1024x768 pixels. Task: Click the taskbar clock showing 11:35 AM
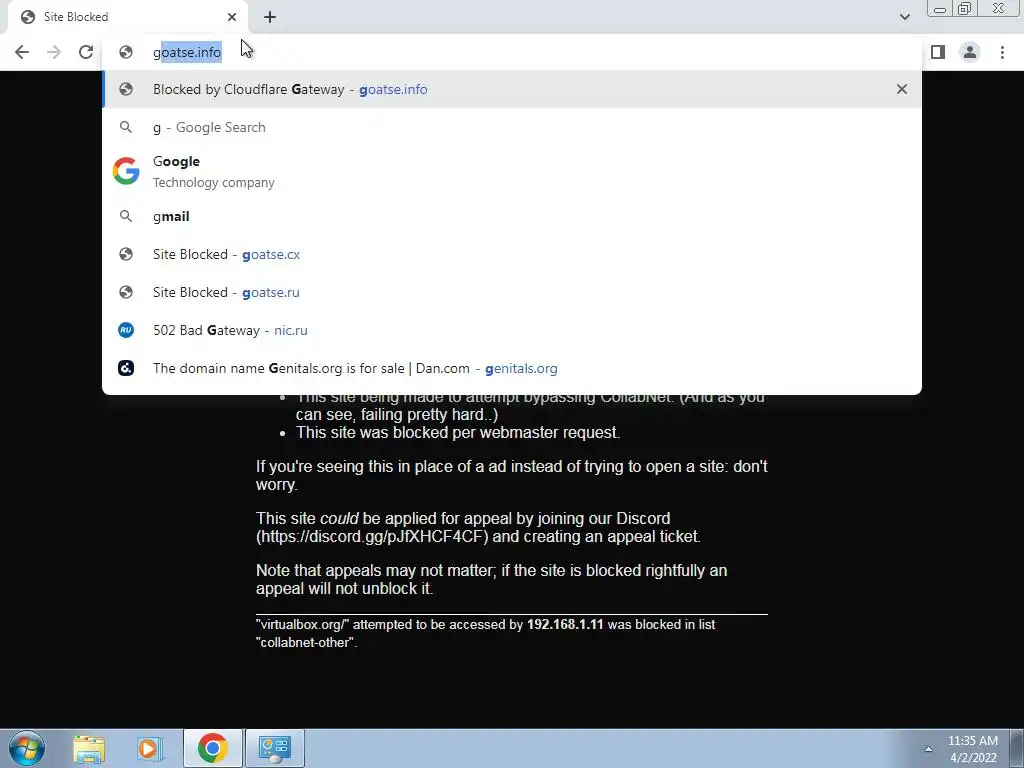tap(973, 749)
